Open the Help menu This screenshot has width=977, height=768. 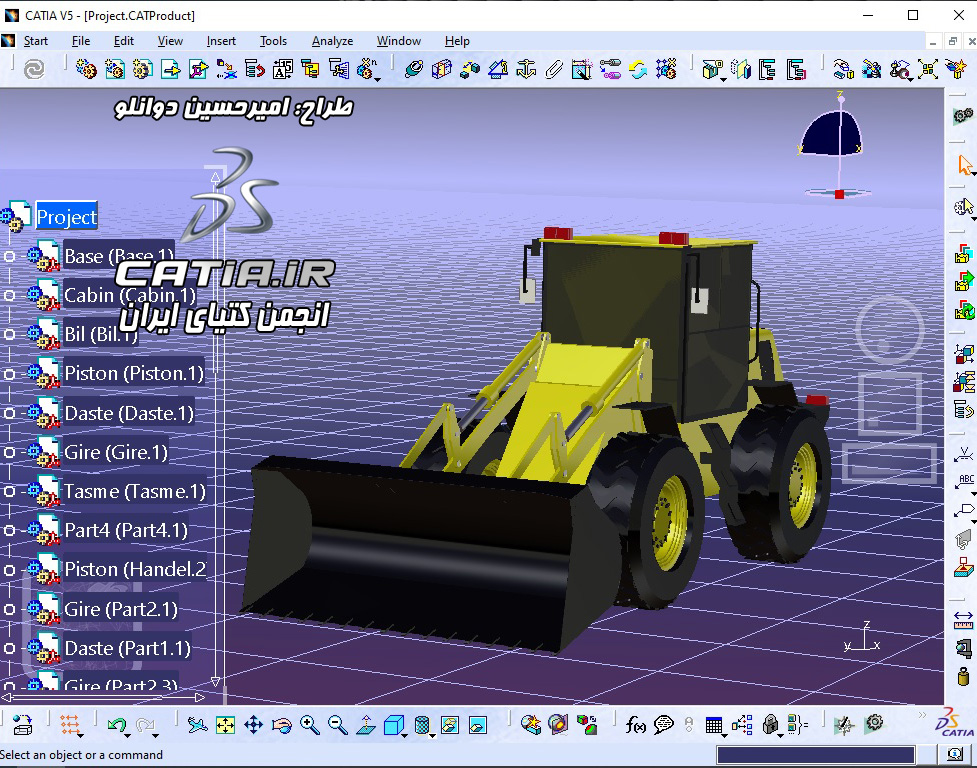tap(457, 41)
